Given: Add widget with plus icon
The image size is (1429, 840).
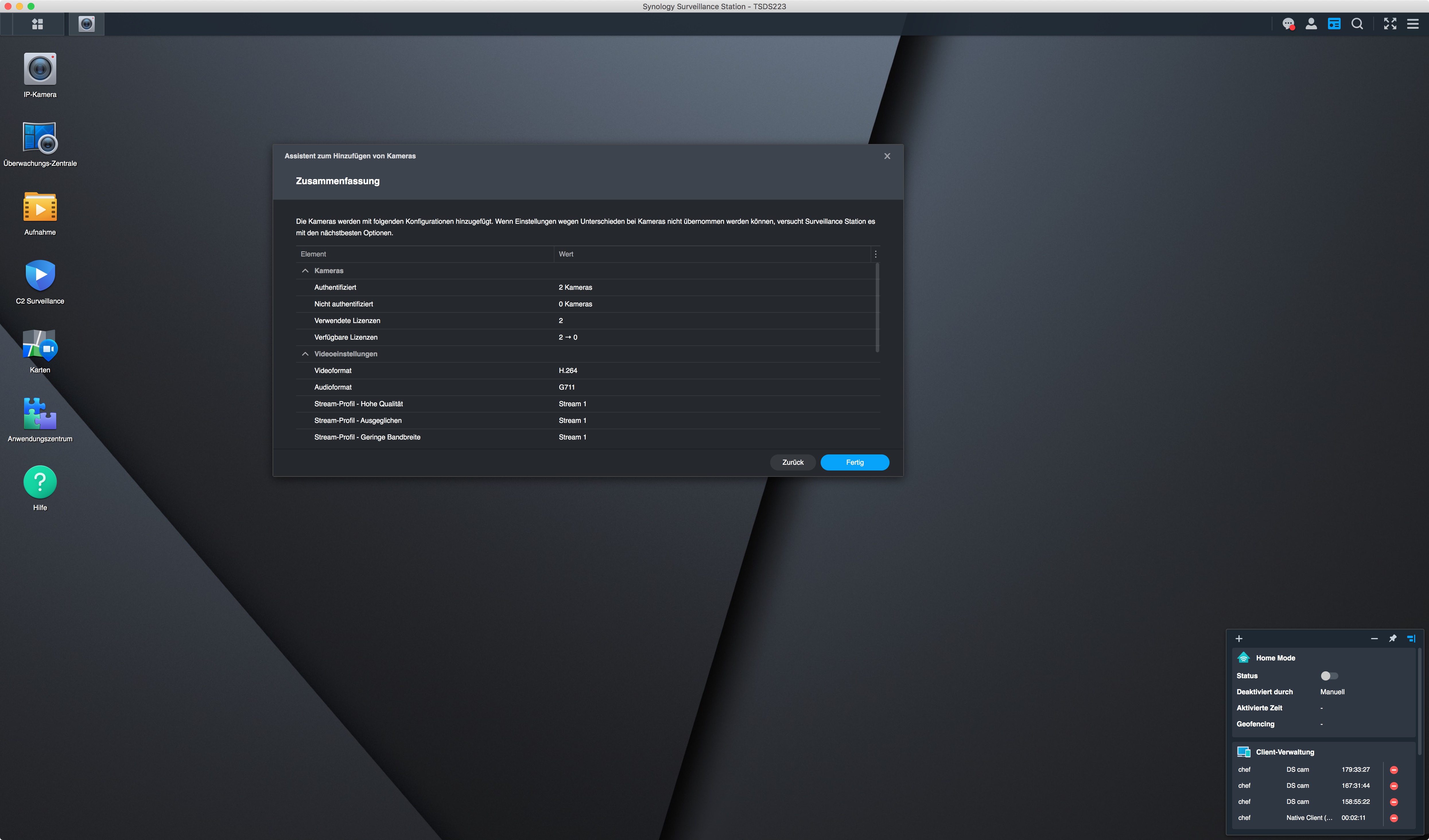Looking at the screenshot, I should tap(1239, 639).
